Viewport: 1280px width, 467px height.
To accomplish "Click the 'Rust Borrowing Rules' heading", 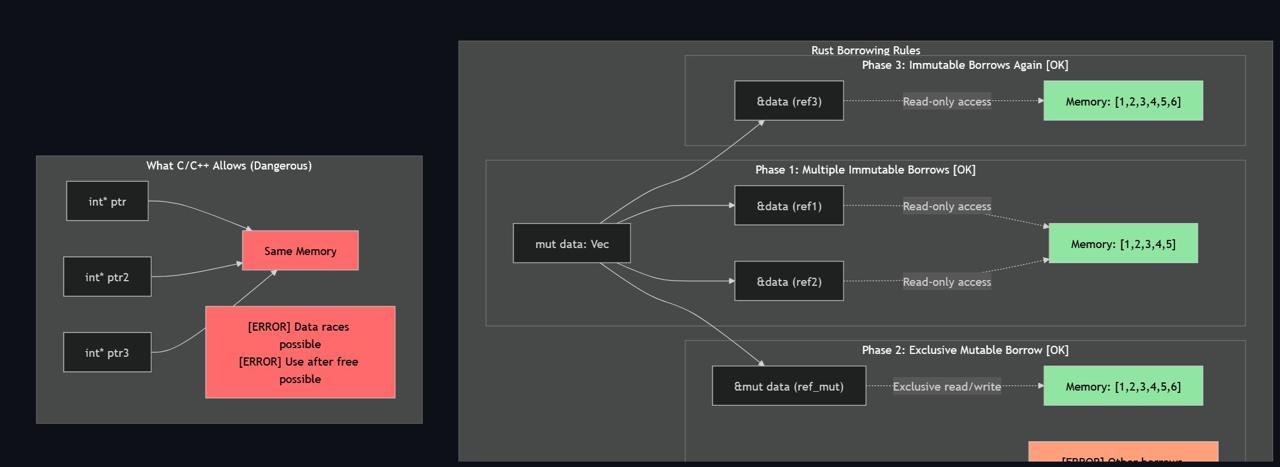I will 865,50.
